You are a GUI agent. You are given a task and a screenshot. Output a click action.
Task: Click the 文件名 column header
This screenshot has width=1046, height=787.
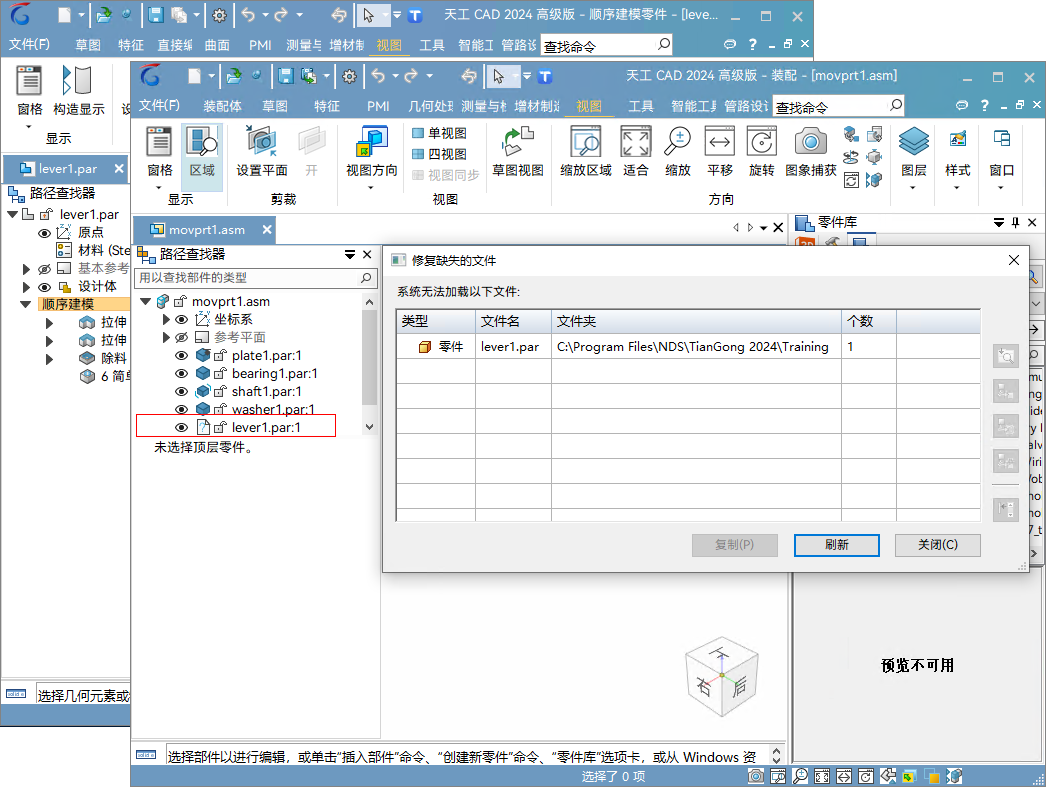513,321
